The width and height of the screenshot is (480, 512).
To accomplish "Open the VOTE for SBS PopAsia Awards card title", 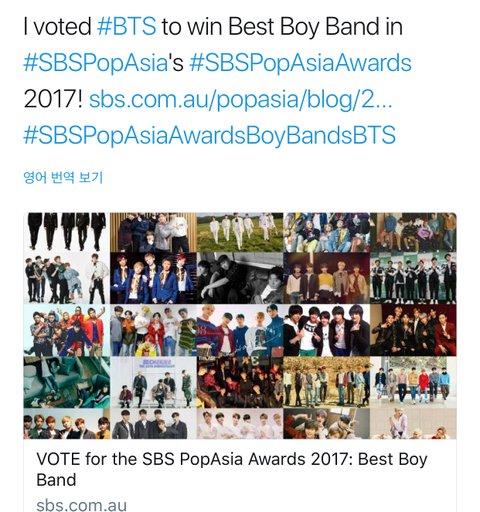I will click(232, 469).
